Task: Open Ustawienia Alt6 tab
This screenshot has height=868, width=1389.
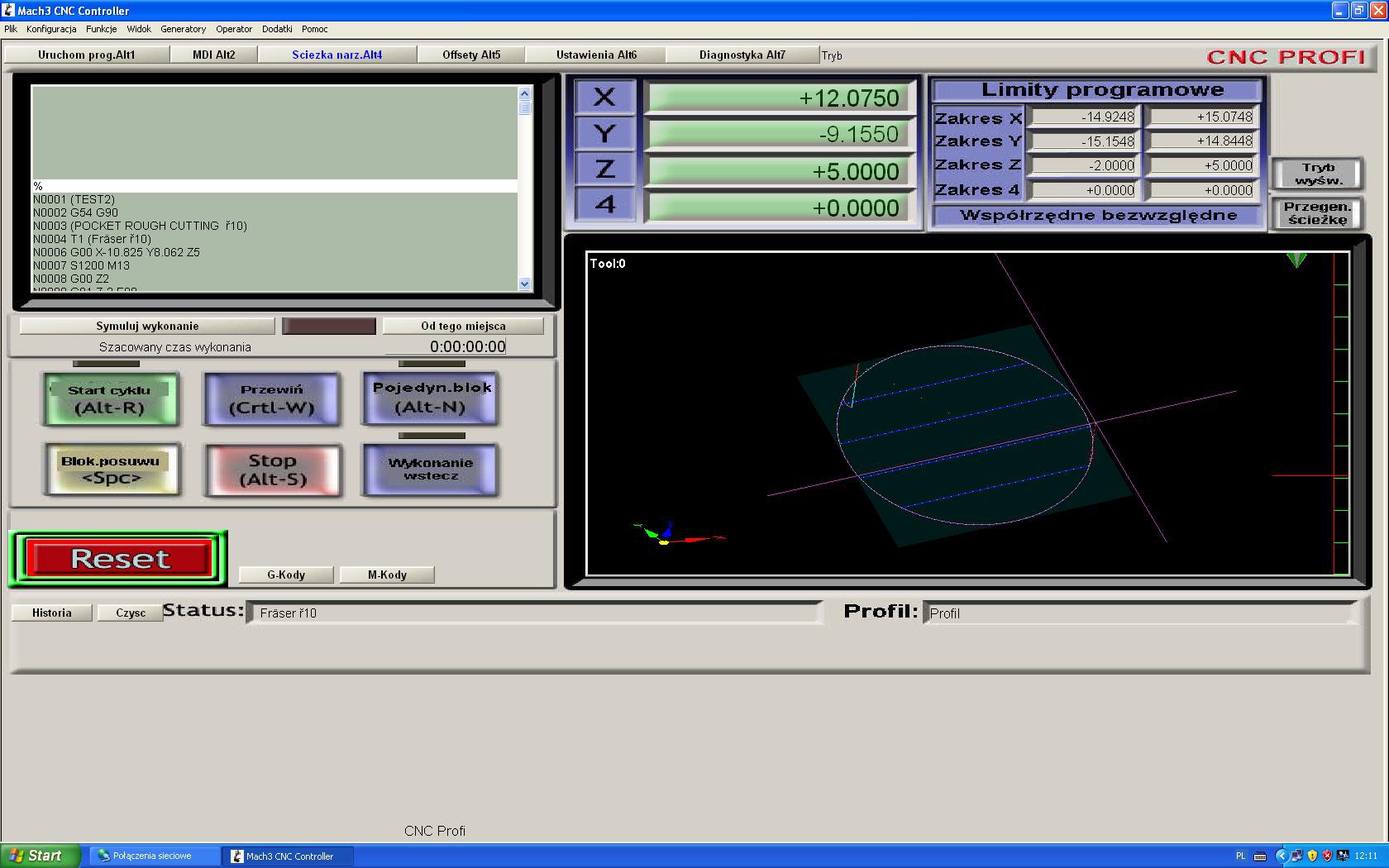Action: (596, 55)
